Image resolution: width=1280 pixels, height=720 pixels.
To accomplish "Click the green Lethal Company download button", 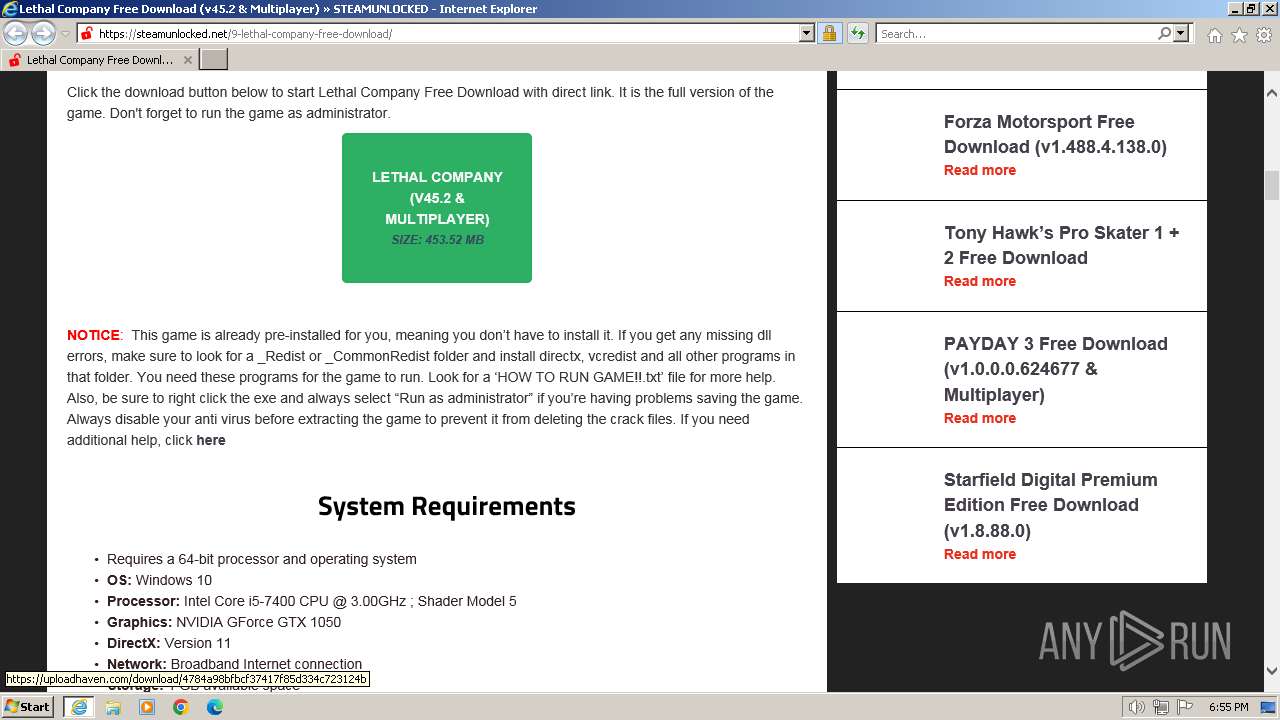I will [x=437, y=208].
